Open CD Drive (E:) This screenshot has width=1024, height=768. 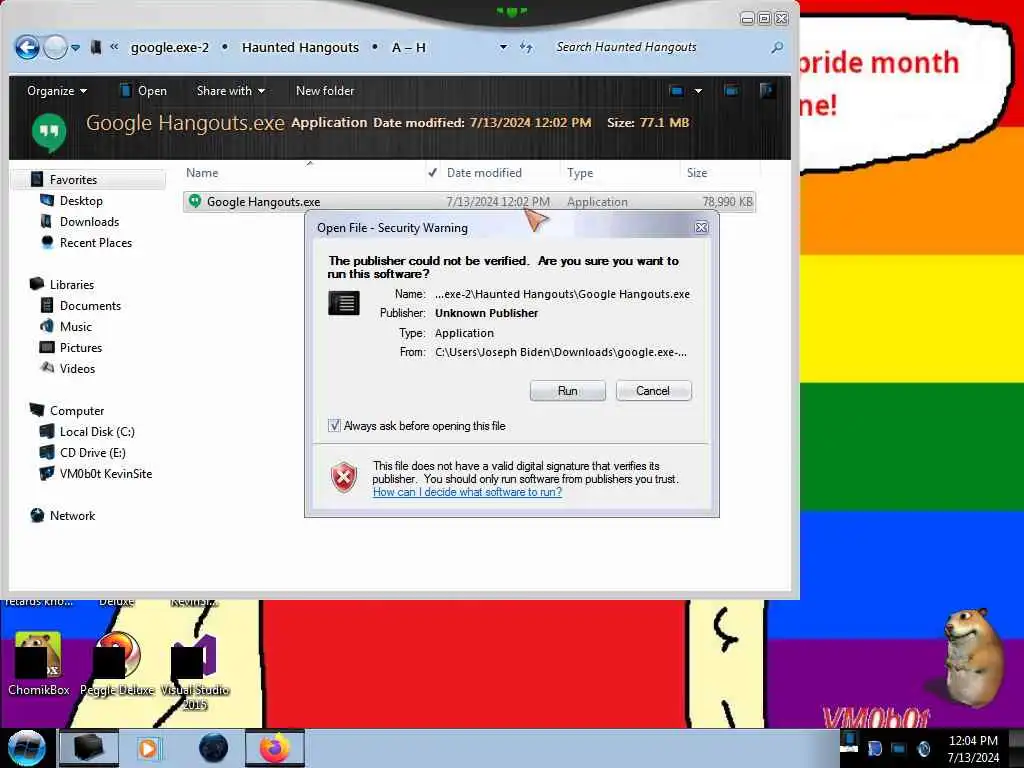click(93, 453)
